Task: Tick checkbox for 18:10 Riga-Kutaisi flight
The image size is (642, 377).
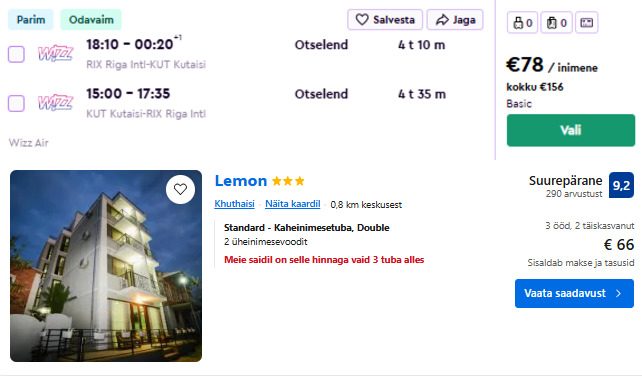Action: 16,54
